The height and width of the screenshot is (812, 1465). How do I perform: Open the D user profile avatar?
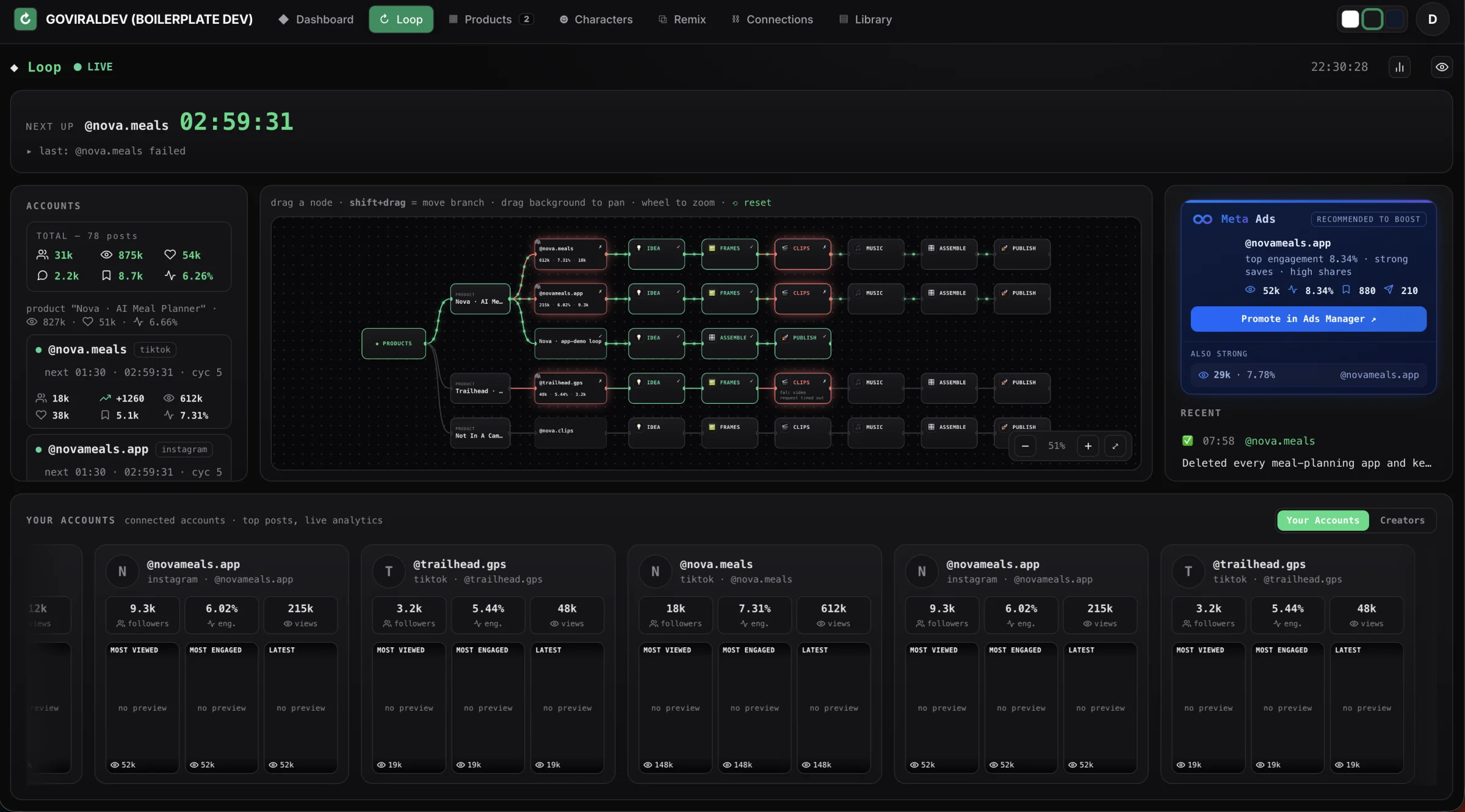point(1432,20)
